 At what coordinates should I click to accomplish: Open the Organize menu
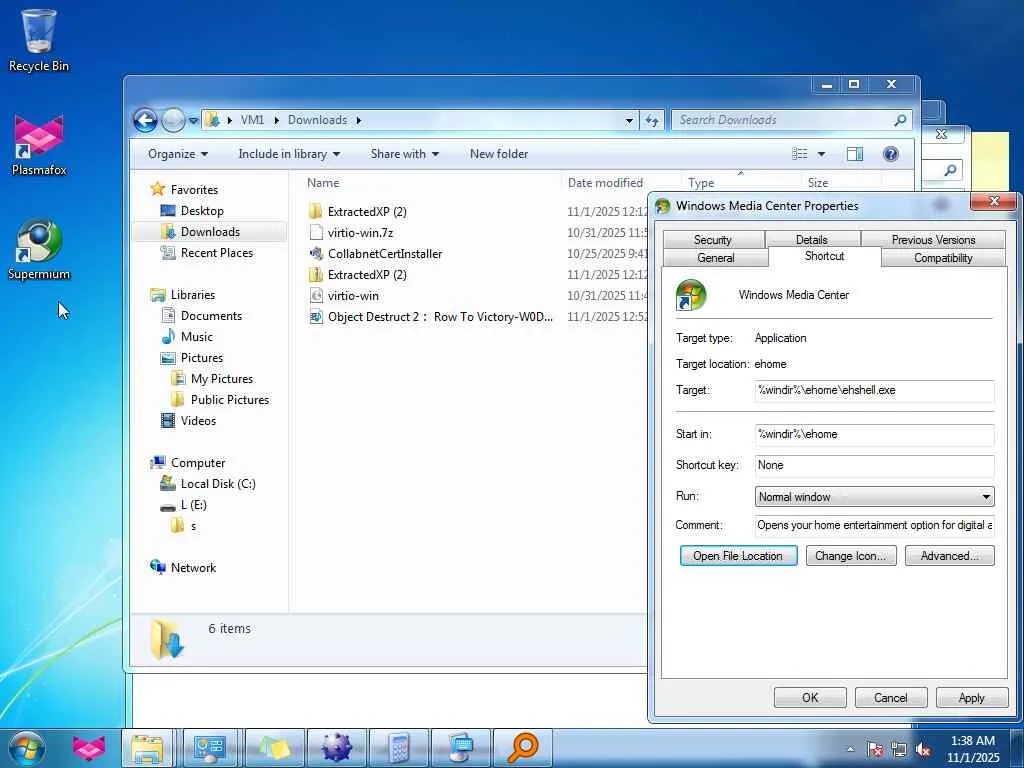tap(178, 154)
